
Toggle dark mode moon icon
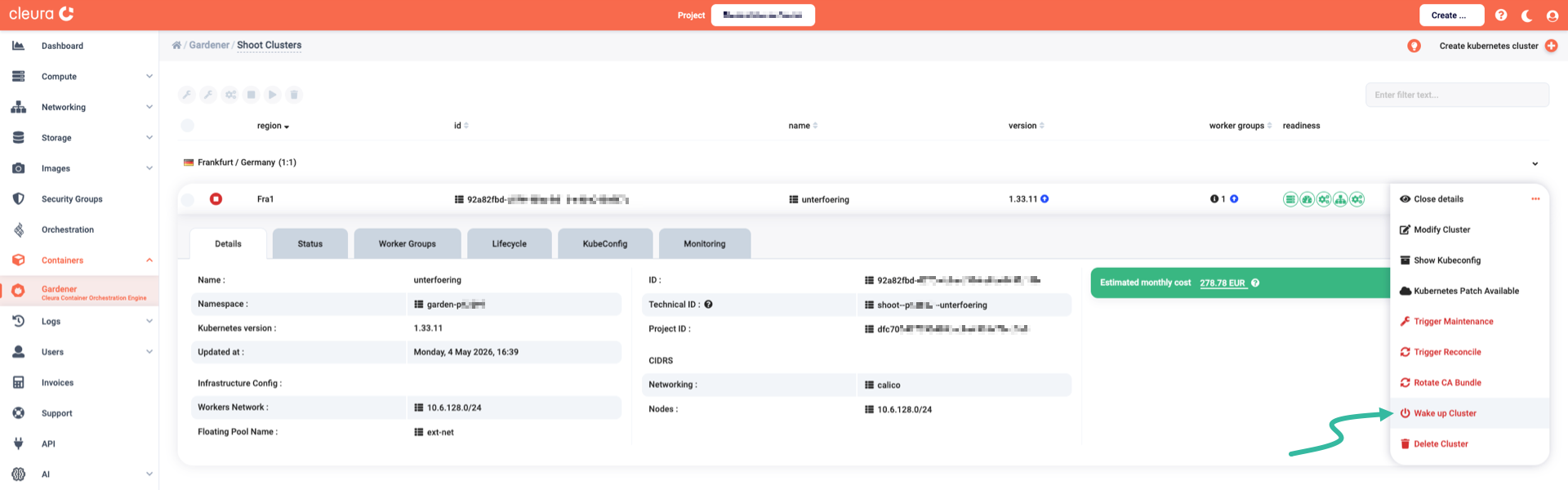pyautogui.click(x=1526, y=15)
